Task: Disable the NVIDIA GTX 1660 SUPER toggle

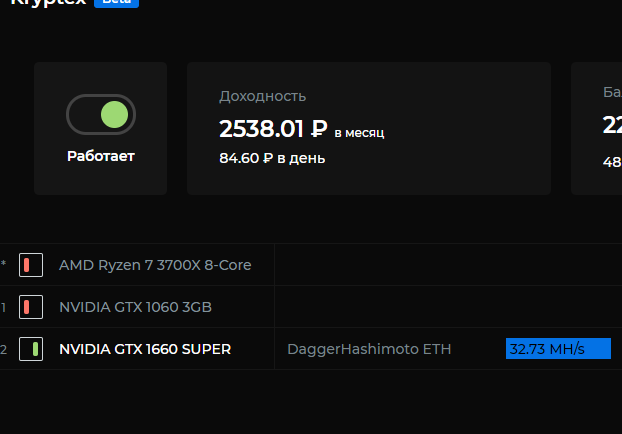Action: coord(31,349)
